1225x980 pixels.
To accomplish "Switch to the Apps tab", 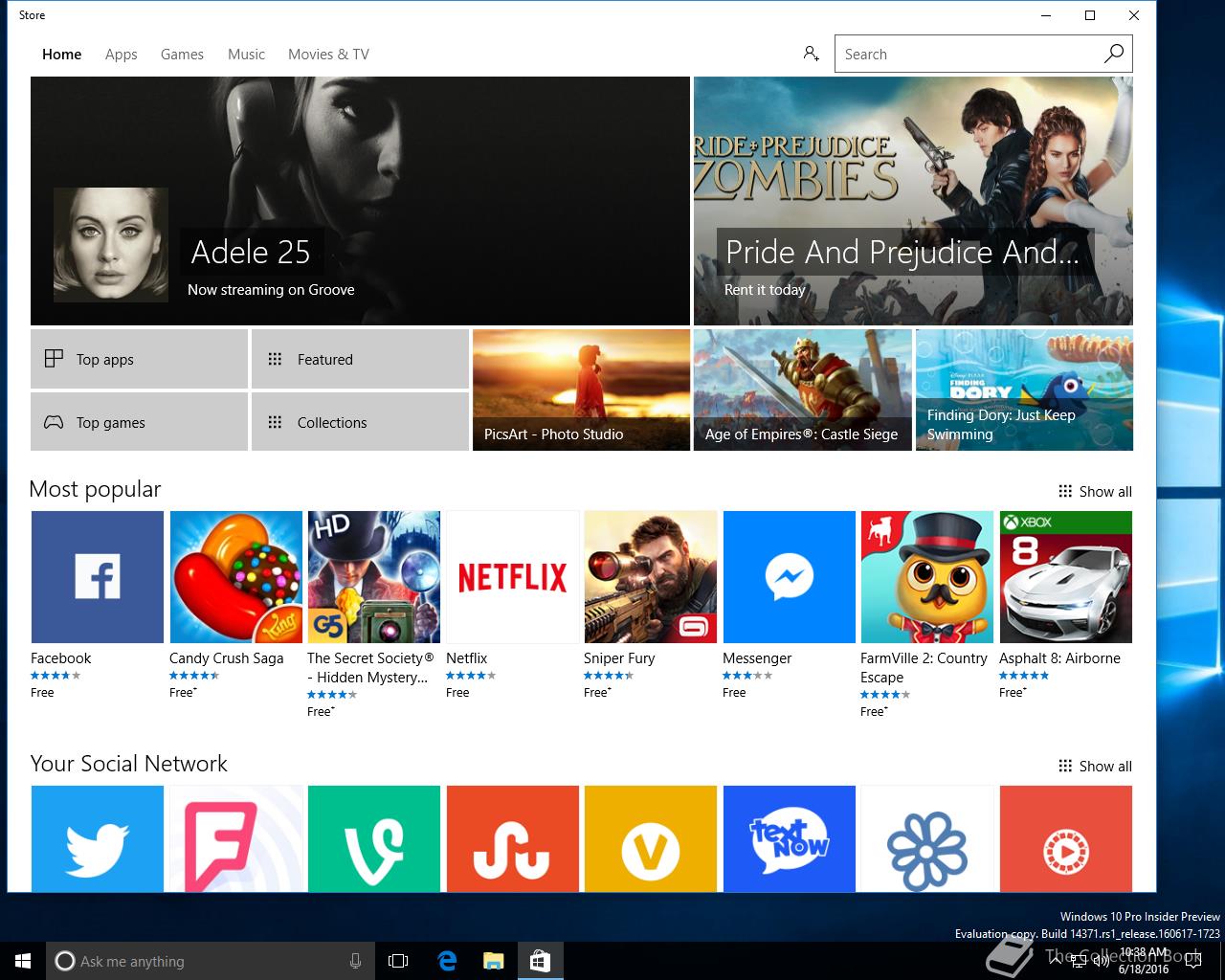I will [x=122, y=54].
